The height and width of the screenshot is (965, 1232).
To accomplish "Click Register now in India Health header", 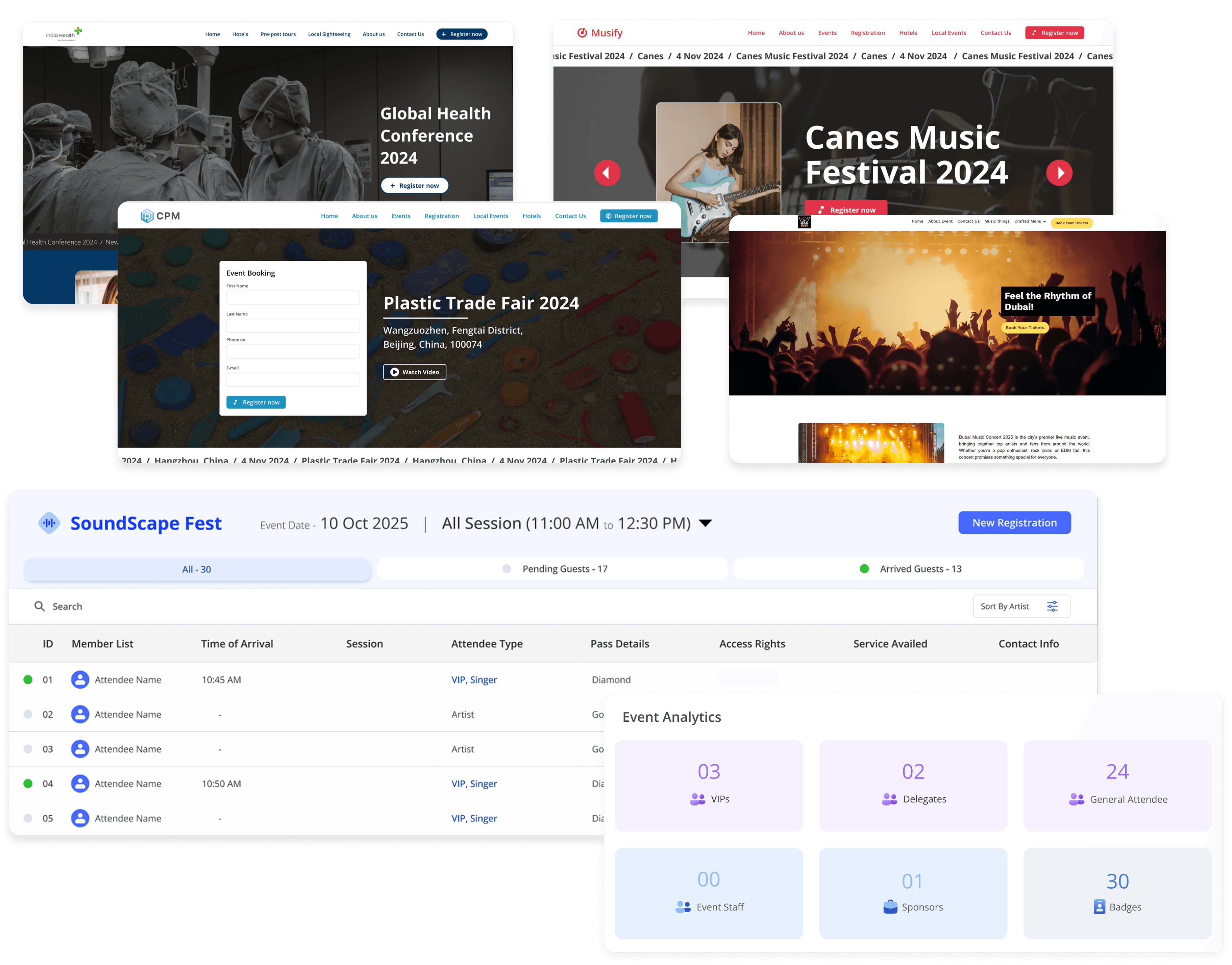I will [462, 34].
